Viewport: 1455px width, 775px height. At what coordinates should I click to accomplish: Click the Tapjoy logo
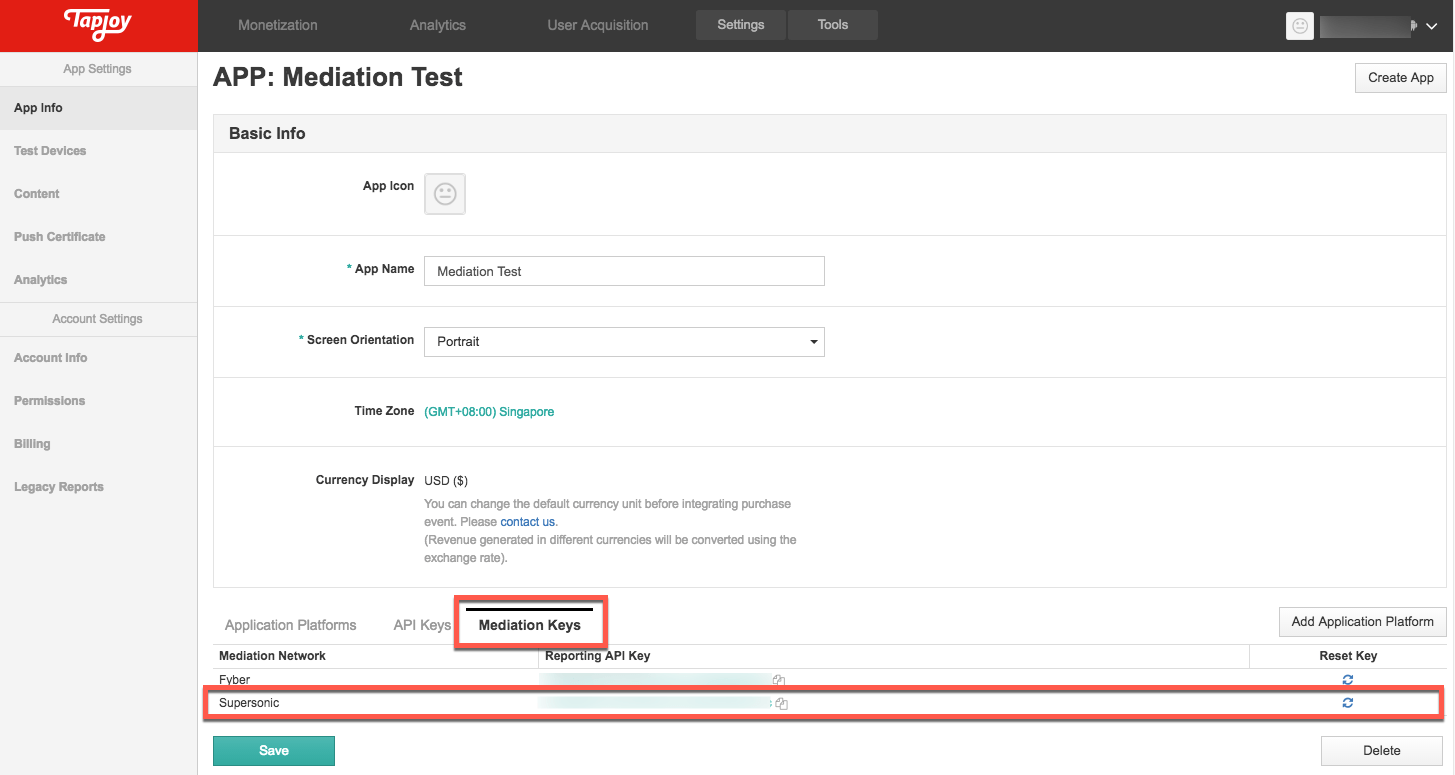[97, 25]
